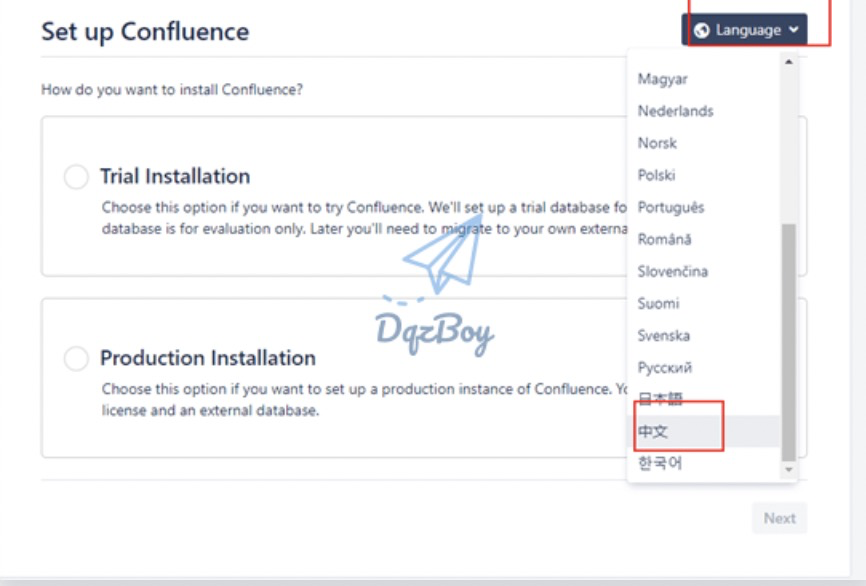Screen dimensions: 866x586
Task: Choose Svenska from the language list
Action: [704, 335]
